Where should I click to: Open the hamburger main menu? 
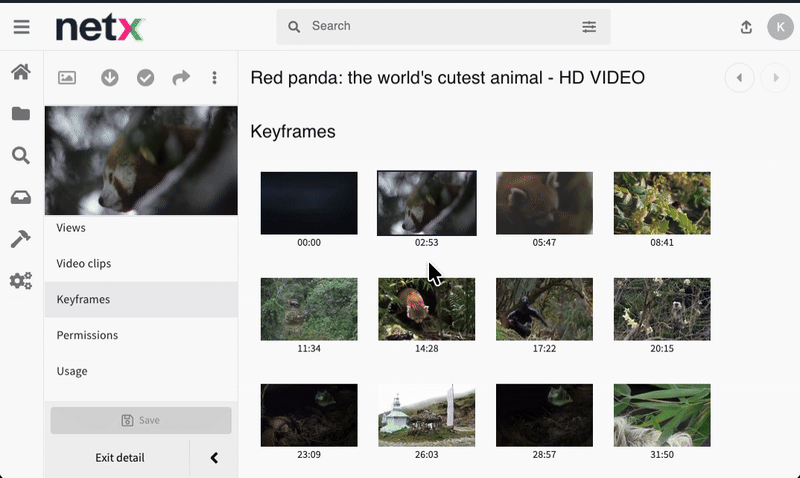[21, 27]
